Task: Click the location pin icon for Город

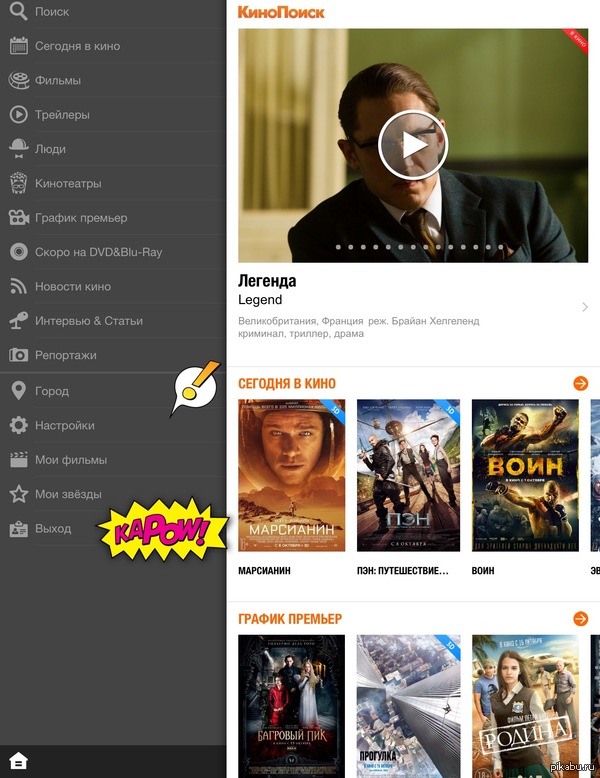Action: (18, 391)
